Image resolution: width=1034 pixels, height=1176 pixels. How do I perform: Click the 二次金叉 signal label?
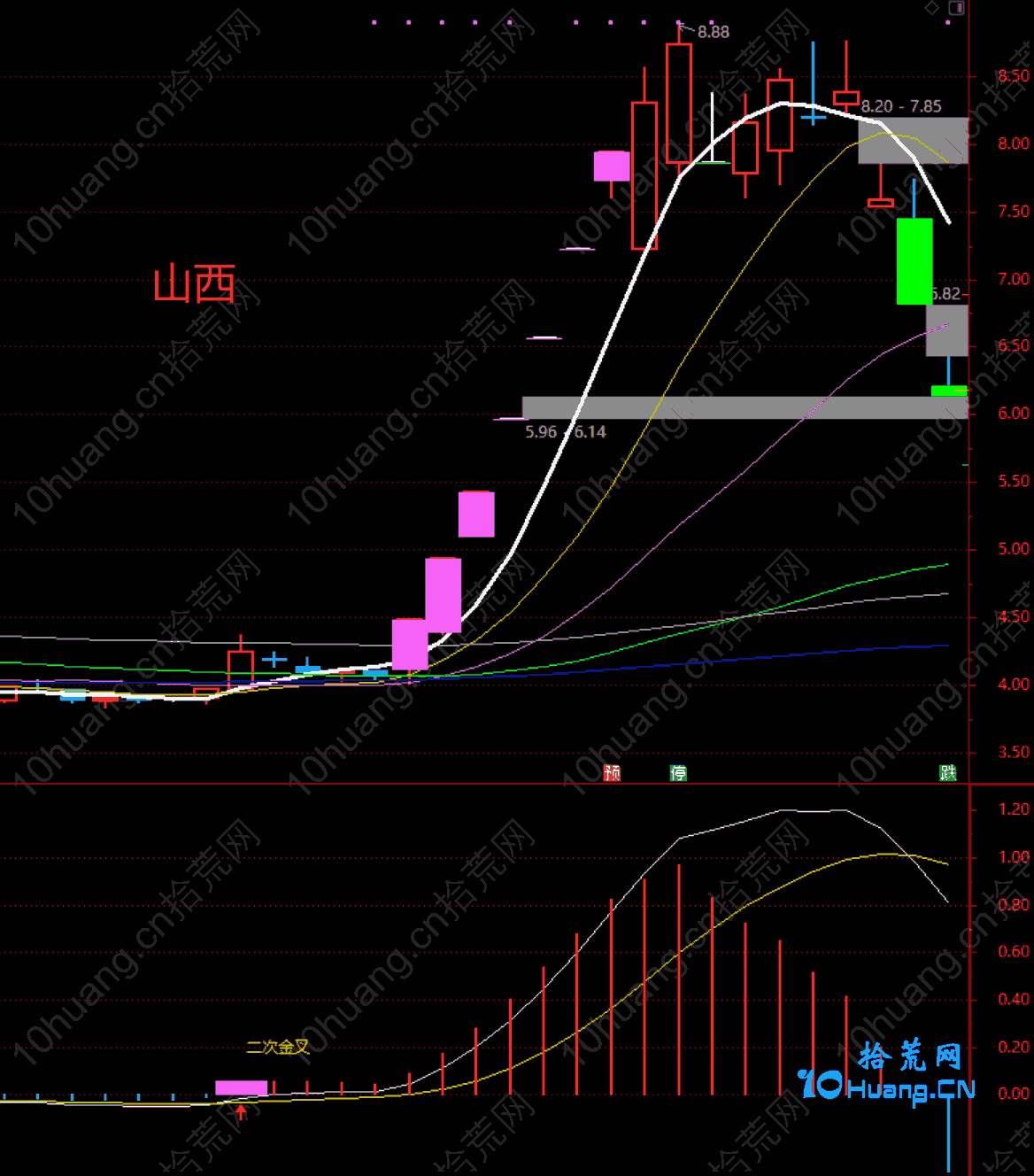pos(277,1047)
